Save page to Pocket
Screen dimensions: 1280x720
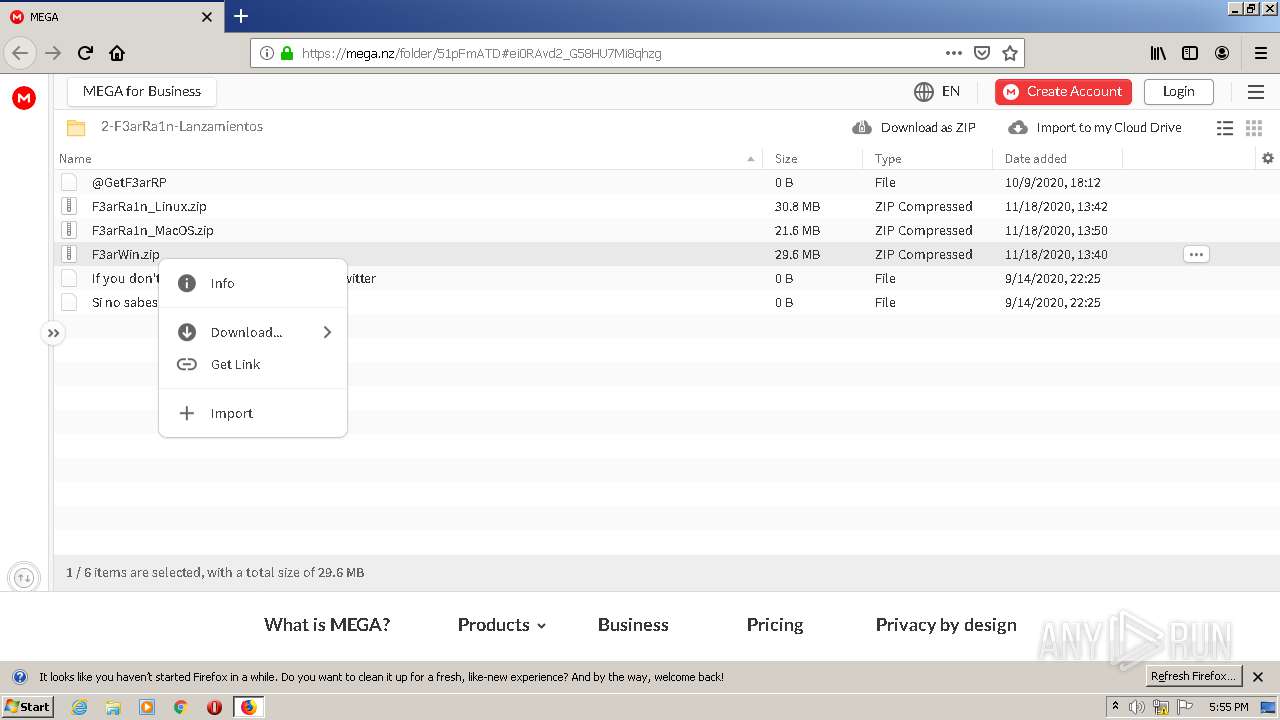click(982, 53)
